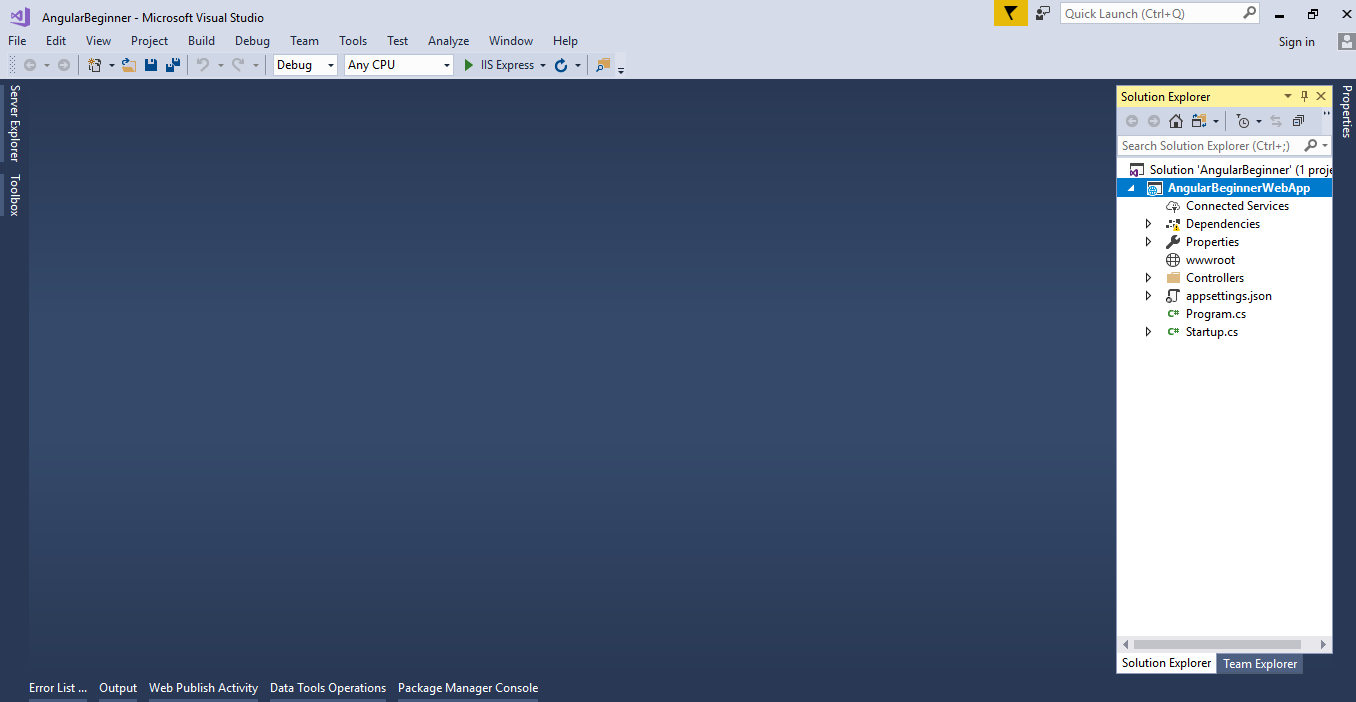Expand the Controllers folder node
Image resolution: width=1356 pixels, height=702 pixels.
click(1148, 278)
